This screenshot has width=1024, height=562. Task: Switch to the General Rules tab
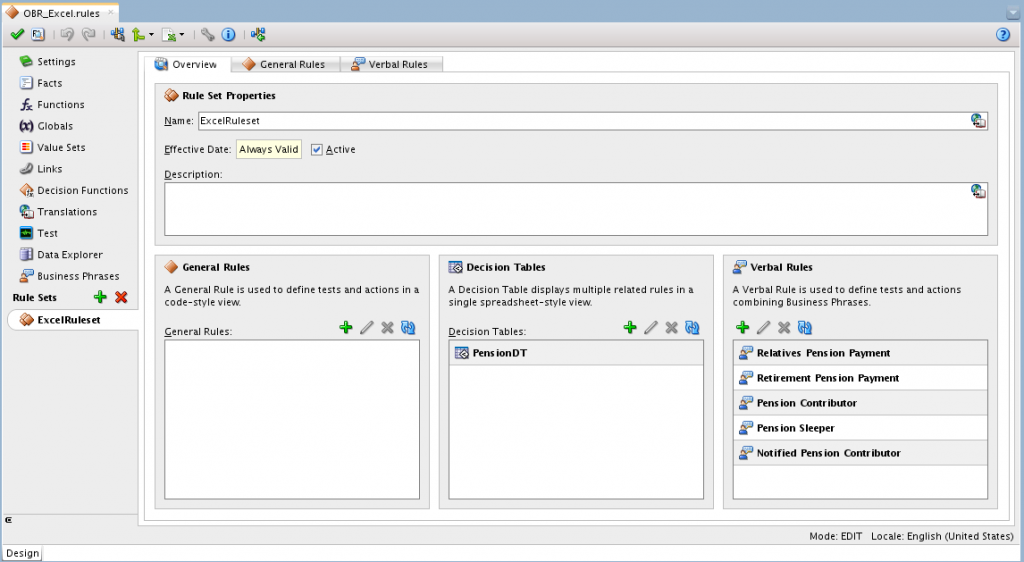click(284, 64)
